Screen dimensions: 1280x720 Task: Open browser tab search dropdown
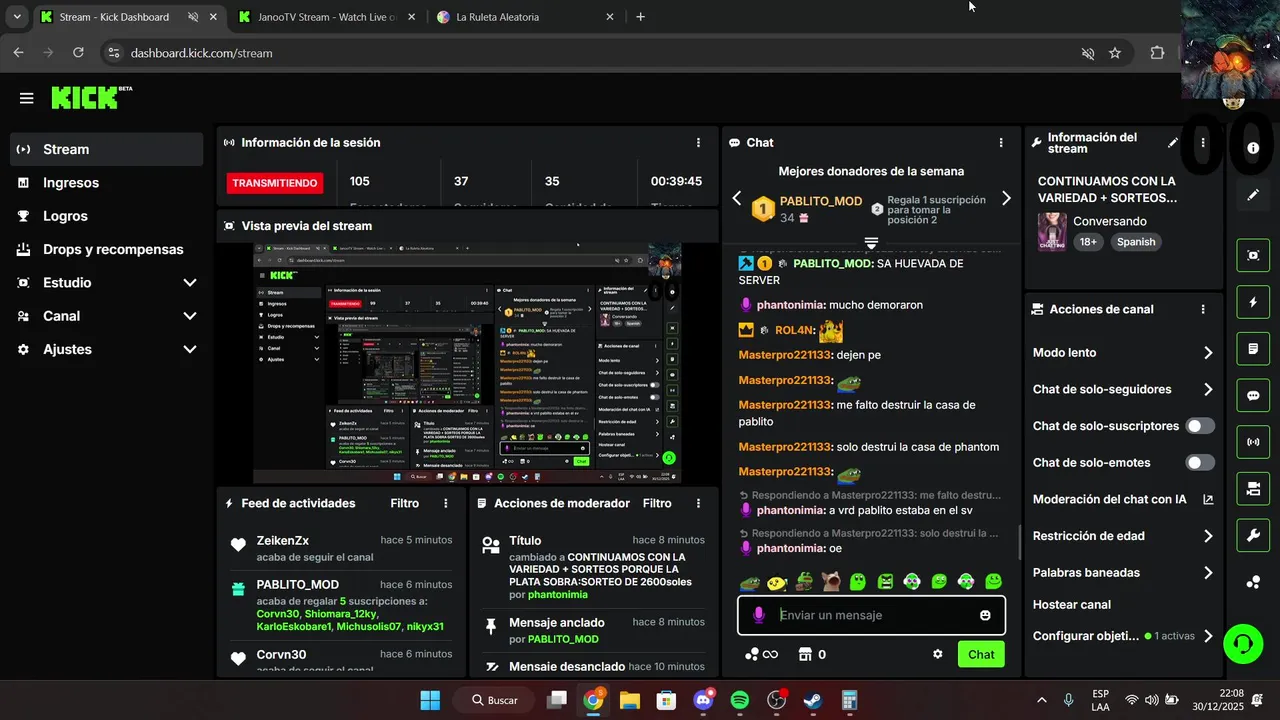click(17, 17)
